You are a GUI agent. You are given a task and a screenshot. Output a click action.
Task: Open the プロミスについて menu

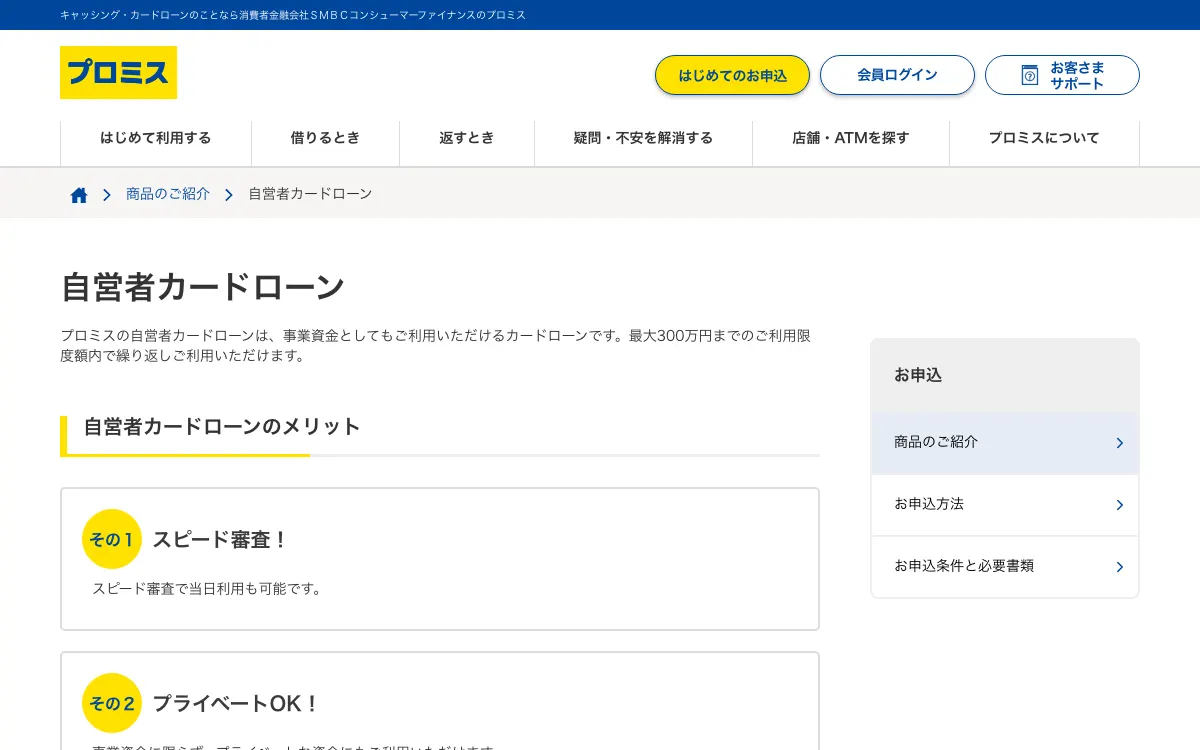tap(1044, 138)
